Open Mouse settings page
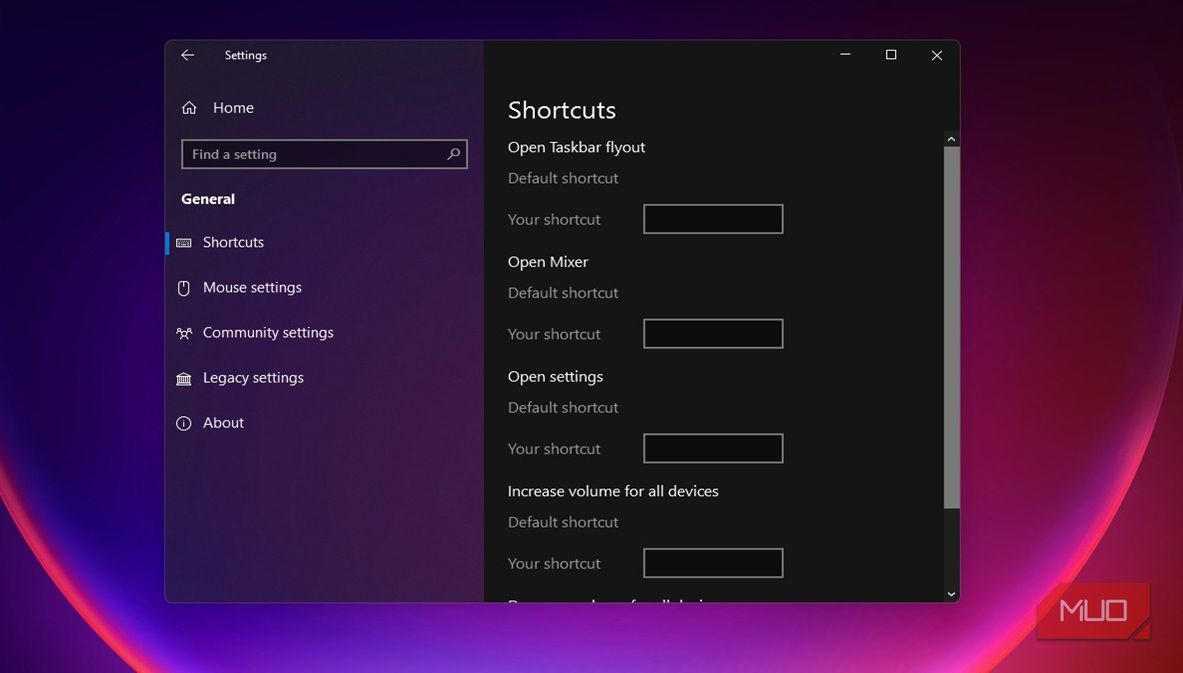Viewport: 1183px width, 673px height. pyautogui.click(x=252, y=287)
